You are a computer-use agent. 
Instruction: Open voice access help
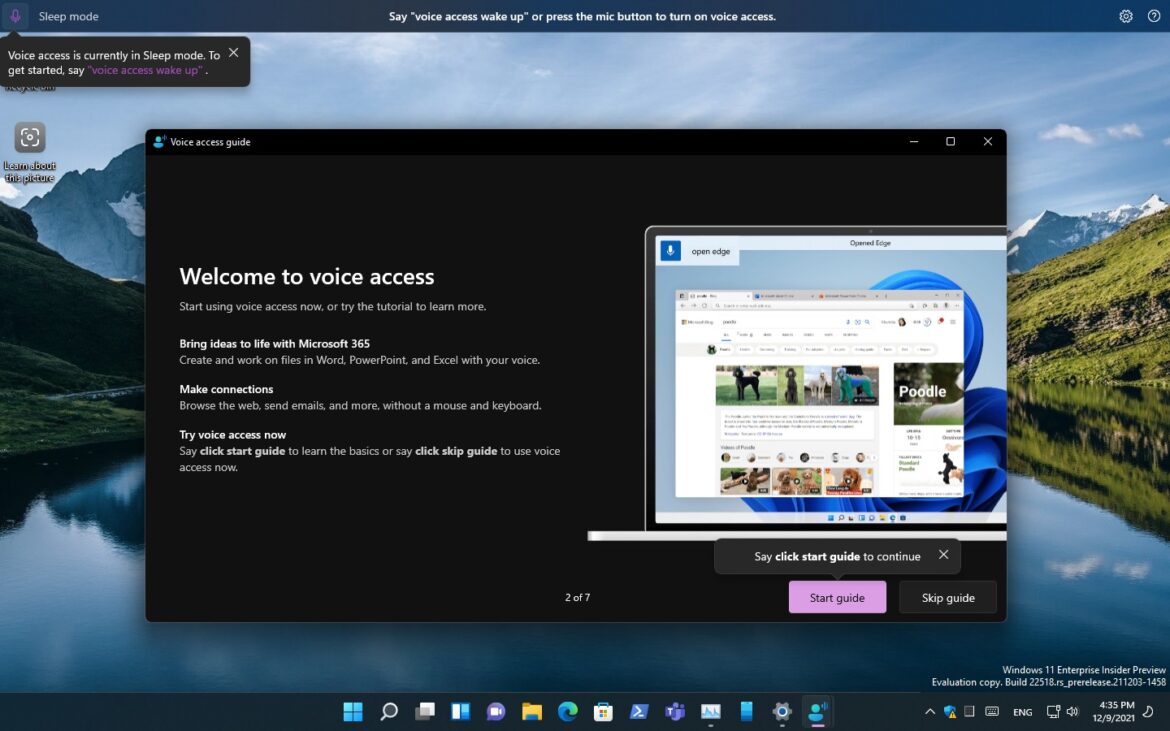point(1153,16)
